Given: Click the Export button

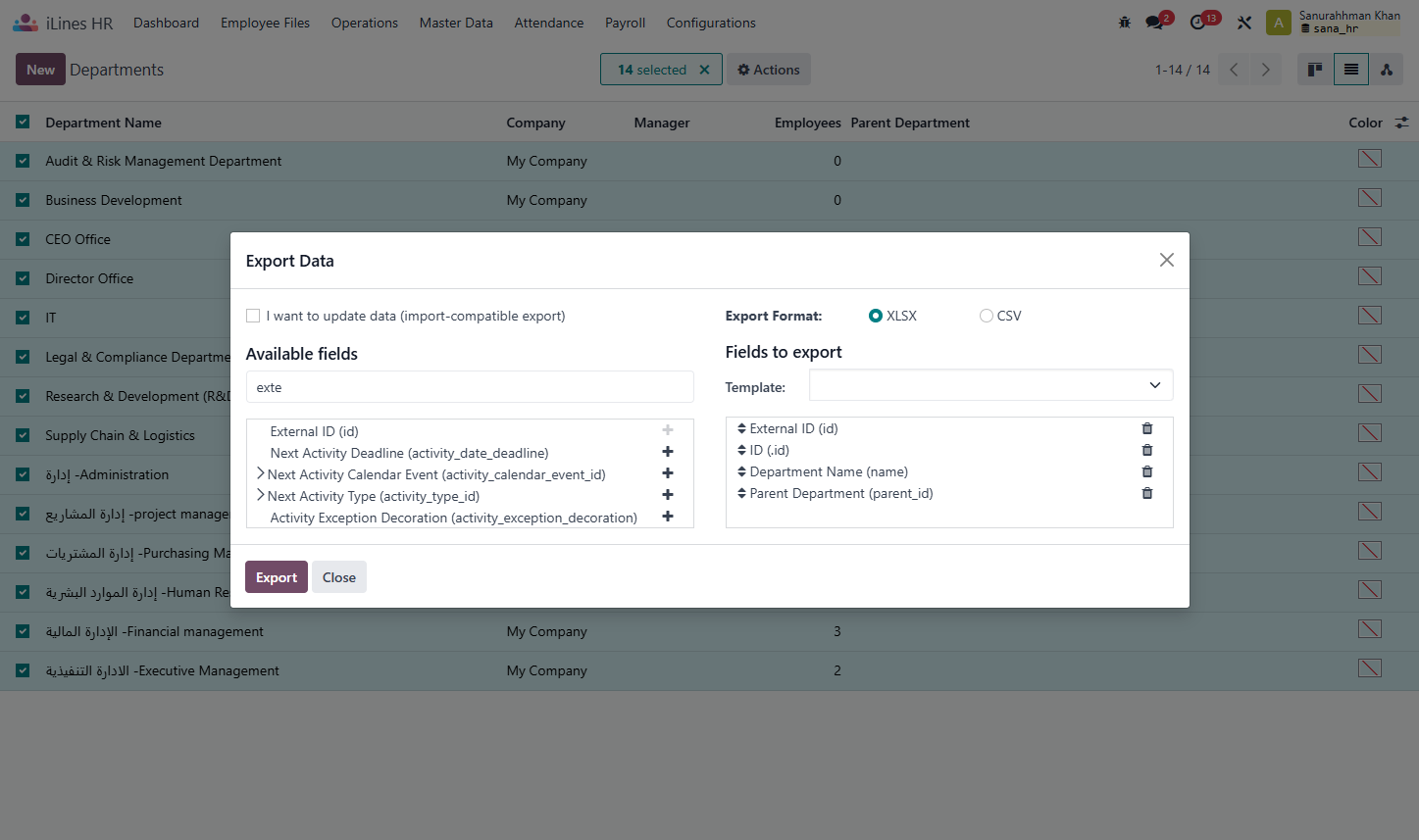Looking at the screenshot, I should pyautogui.click(x=277, y=577).
